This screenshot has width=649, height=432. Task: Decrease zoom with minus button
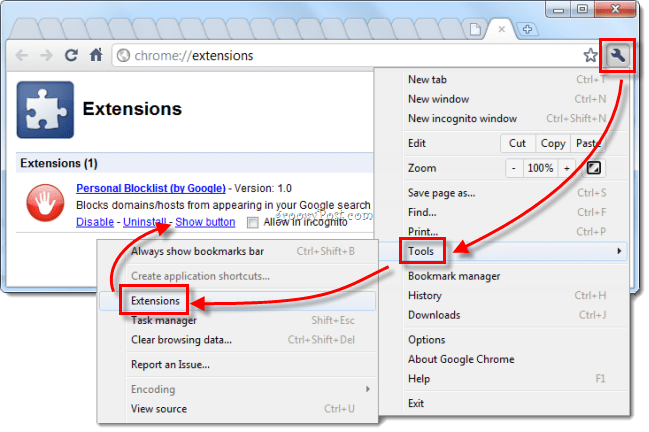[514, 168]
